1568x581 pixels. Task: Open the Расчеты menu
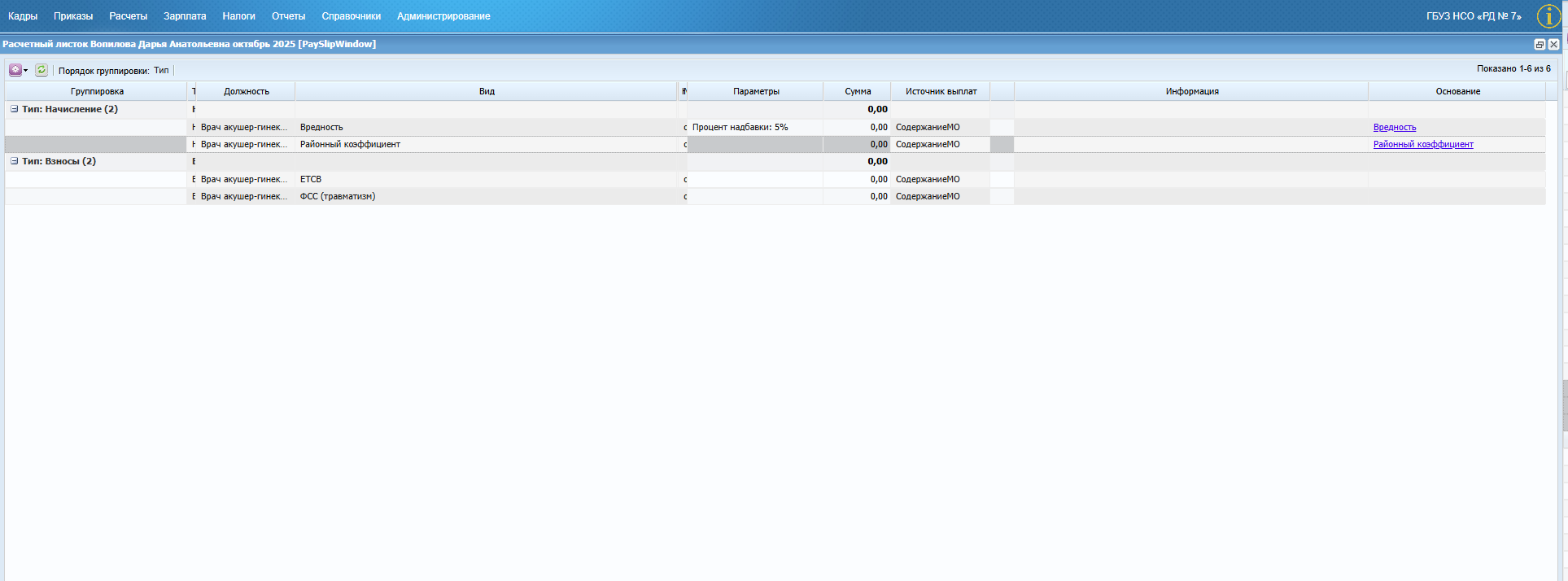(x=129, y=16)
